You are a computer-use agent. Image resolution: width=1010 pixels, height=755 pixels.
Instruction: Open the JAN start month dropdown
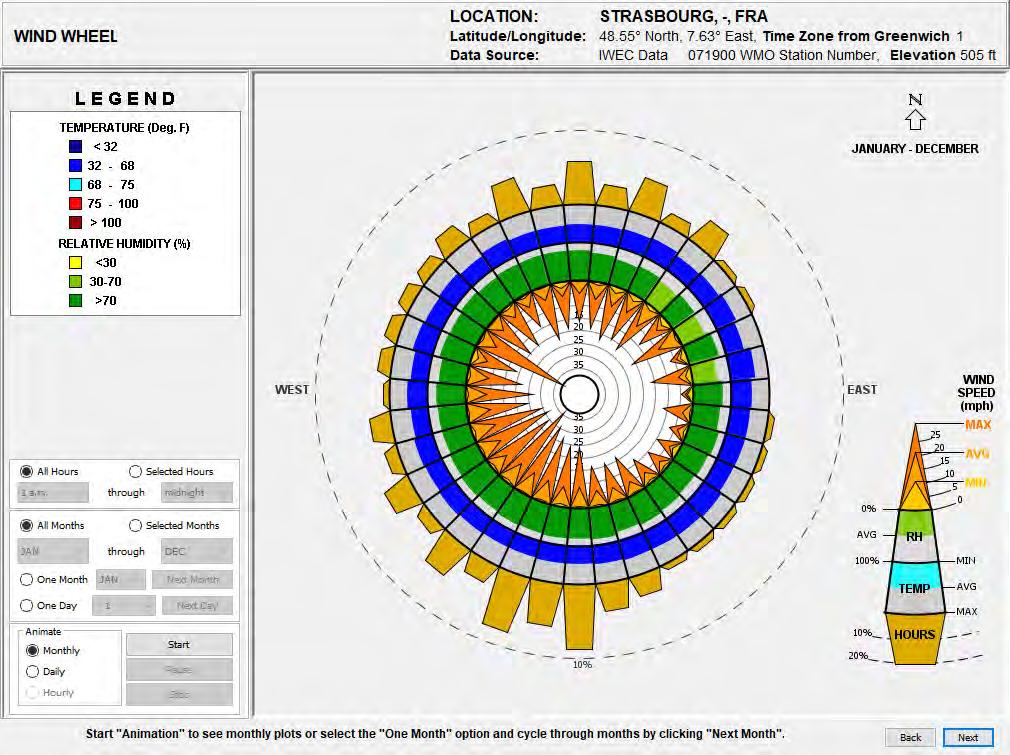pyautogui.click(x=53, y=551)
